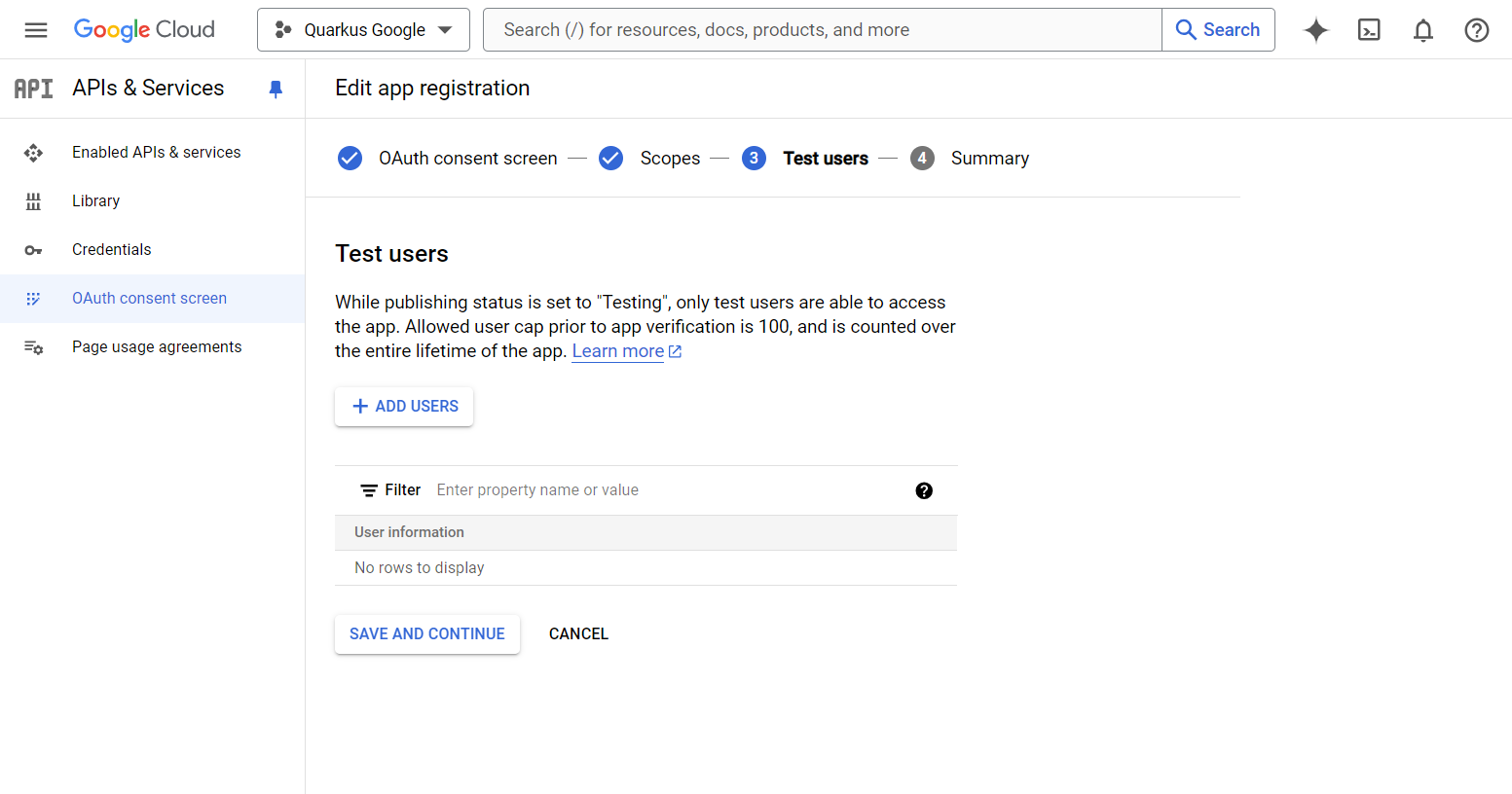The width and height of the screenshot is (1512, 794).
Task: Click the Filter icon above the table
Action: 369,490
